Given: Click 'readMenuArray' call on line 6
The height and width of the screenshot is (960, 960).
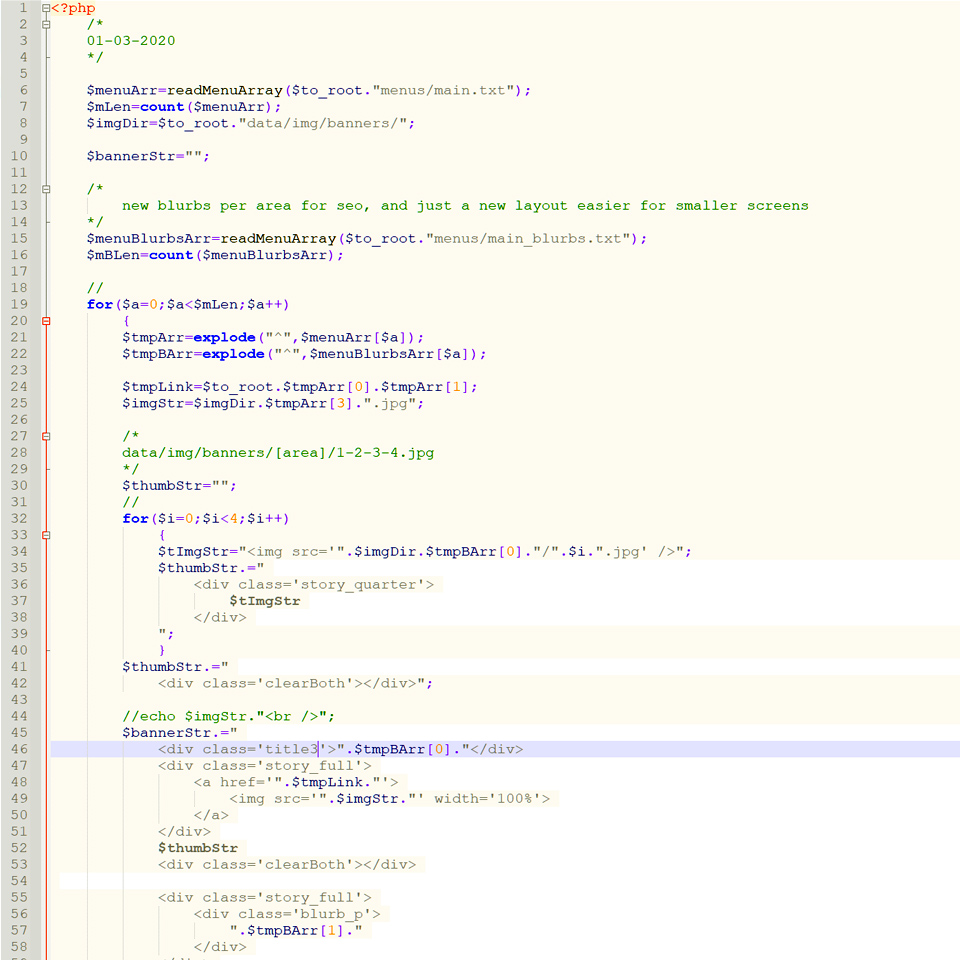Looking at the screenshot, I should [225, 90].
